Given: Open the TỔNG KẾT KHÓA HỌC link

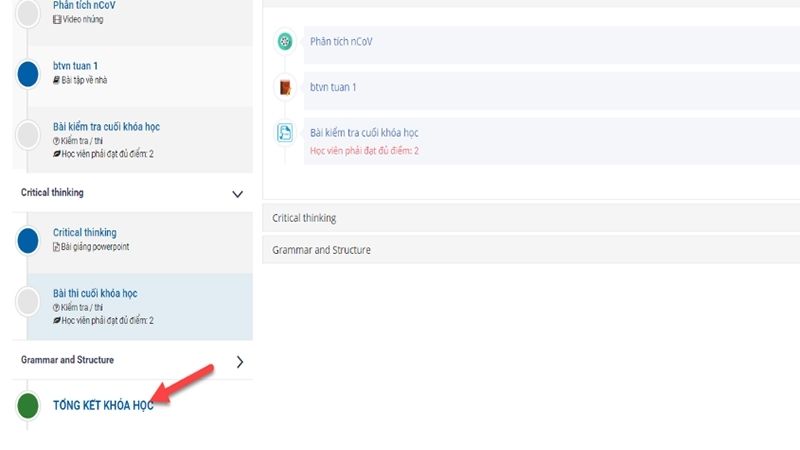Looking at the screenshot, I should pos(103,405).
